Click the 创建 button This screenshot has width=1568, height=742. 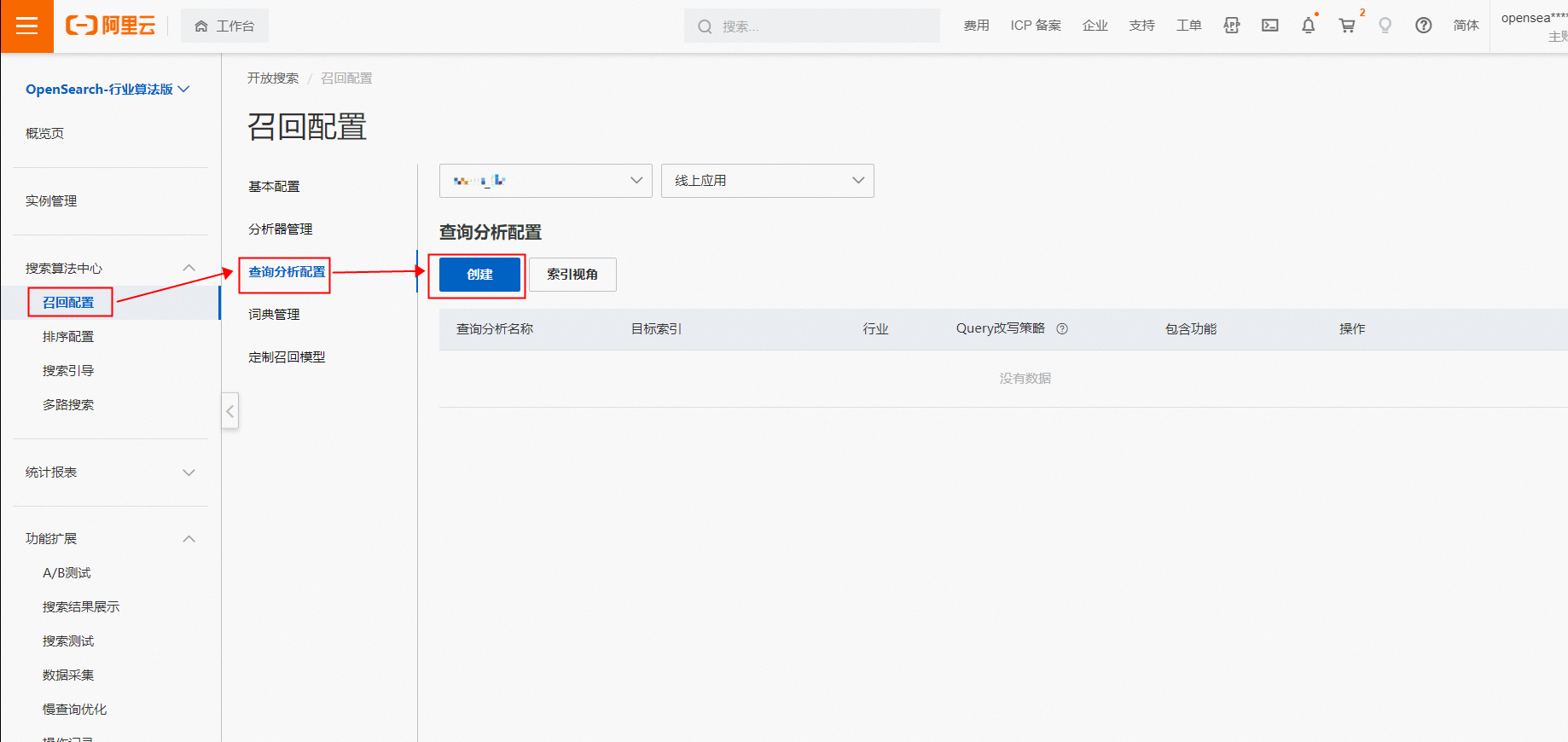point(479,275)
